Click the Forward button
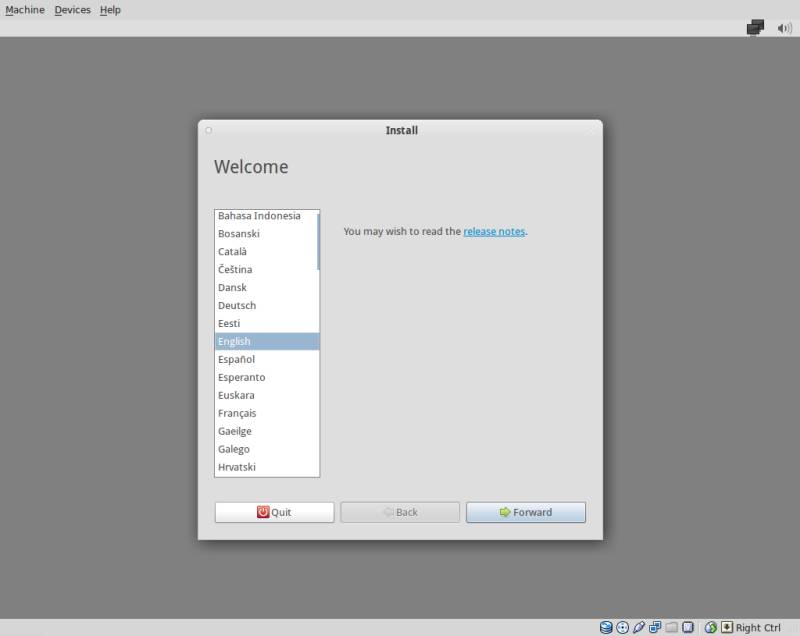 click(526, 512)
